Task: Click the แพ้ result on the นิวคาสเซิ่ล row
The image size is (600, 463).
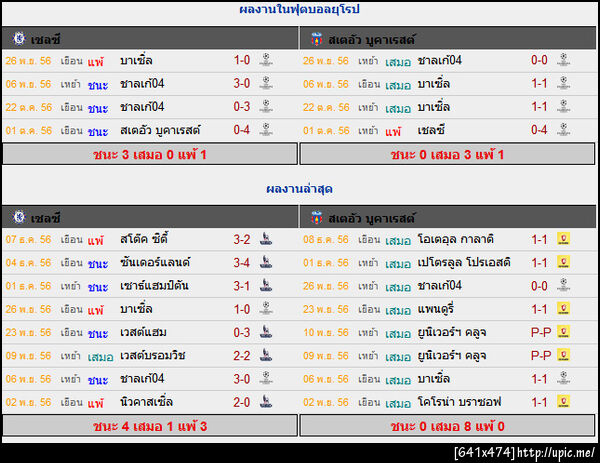Action: (95, 403)
